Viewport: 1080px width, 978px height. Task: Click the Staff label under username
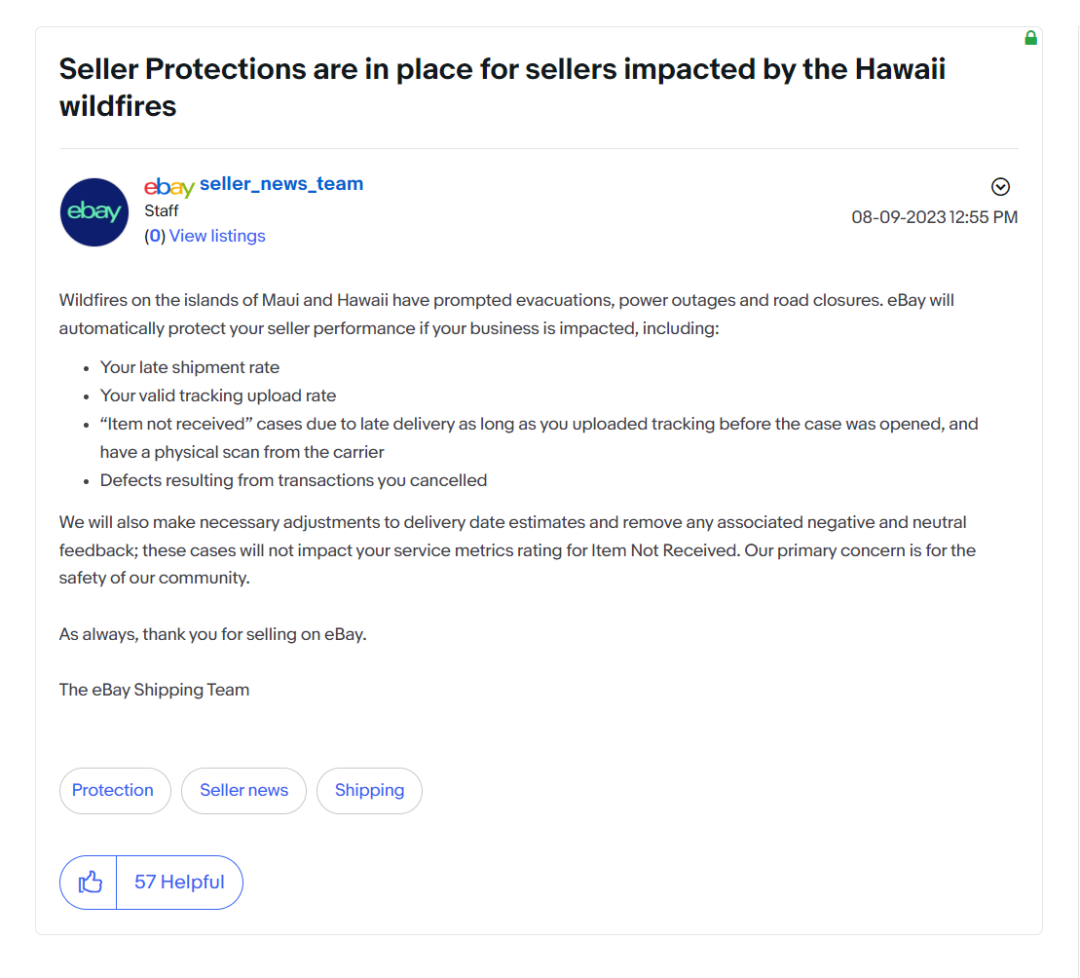click(x=161, y=211)
